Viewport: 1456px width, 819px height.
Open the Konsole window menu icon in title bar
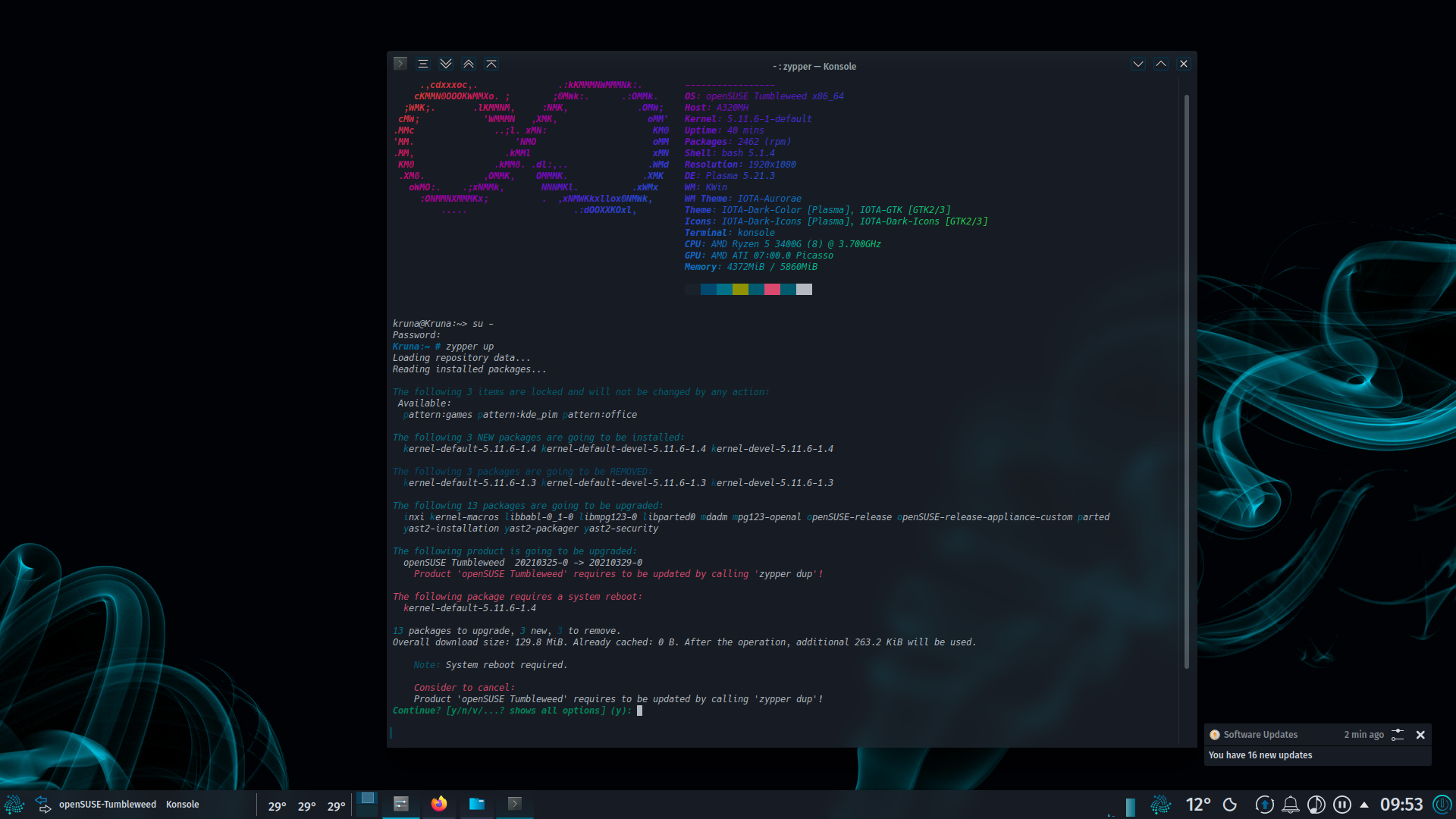click(x=400, y=64)
